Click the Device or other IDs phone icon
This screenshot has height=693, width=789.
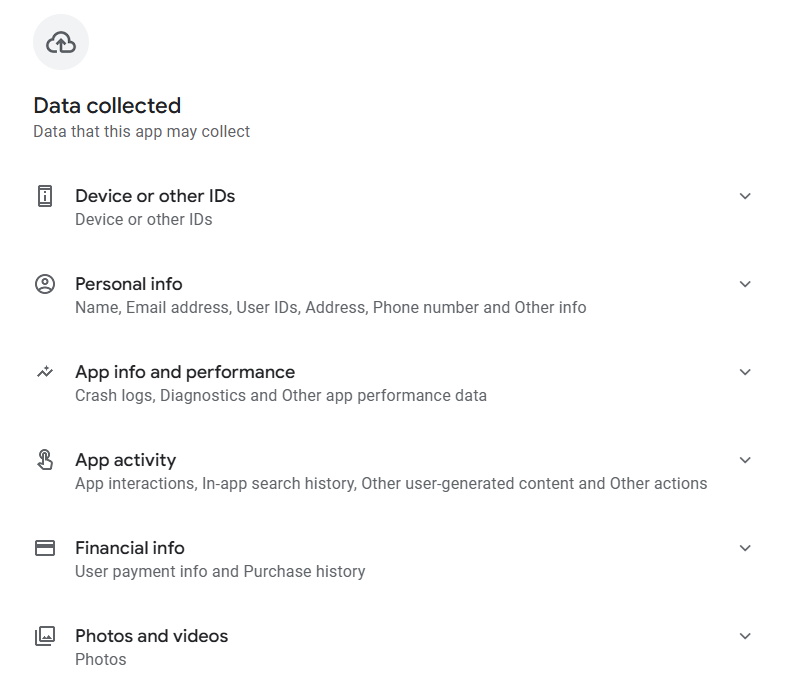tap(45, 196)
